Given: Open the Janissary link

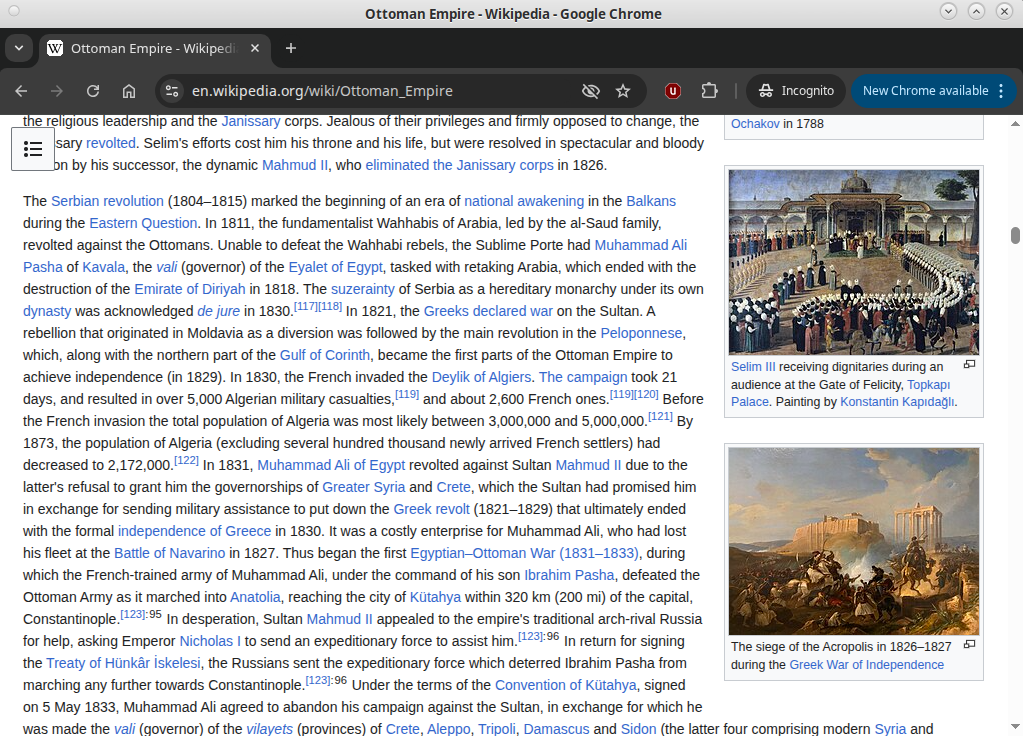Looking at the screenshot, I should coord(251,121).
